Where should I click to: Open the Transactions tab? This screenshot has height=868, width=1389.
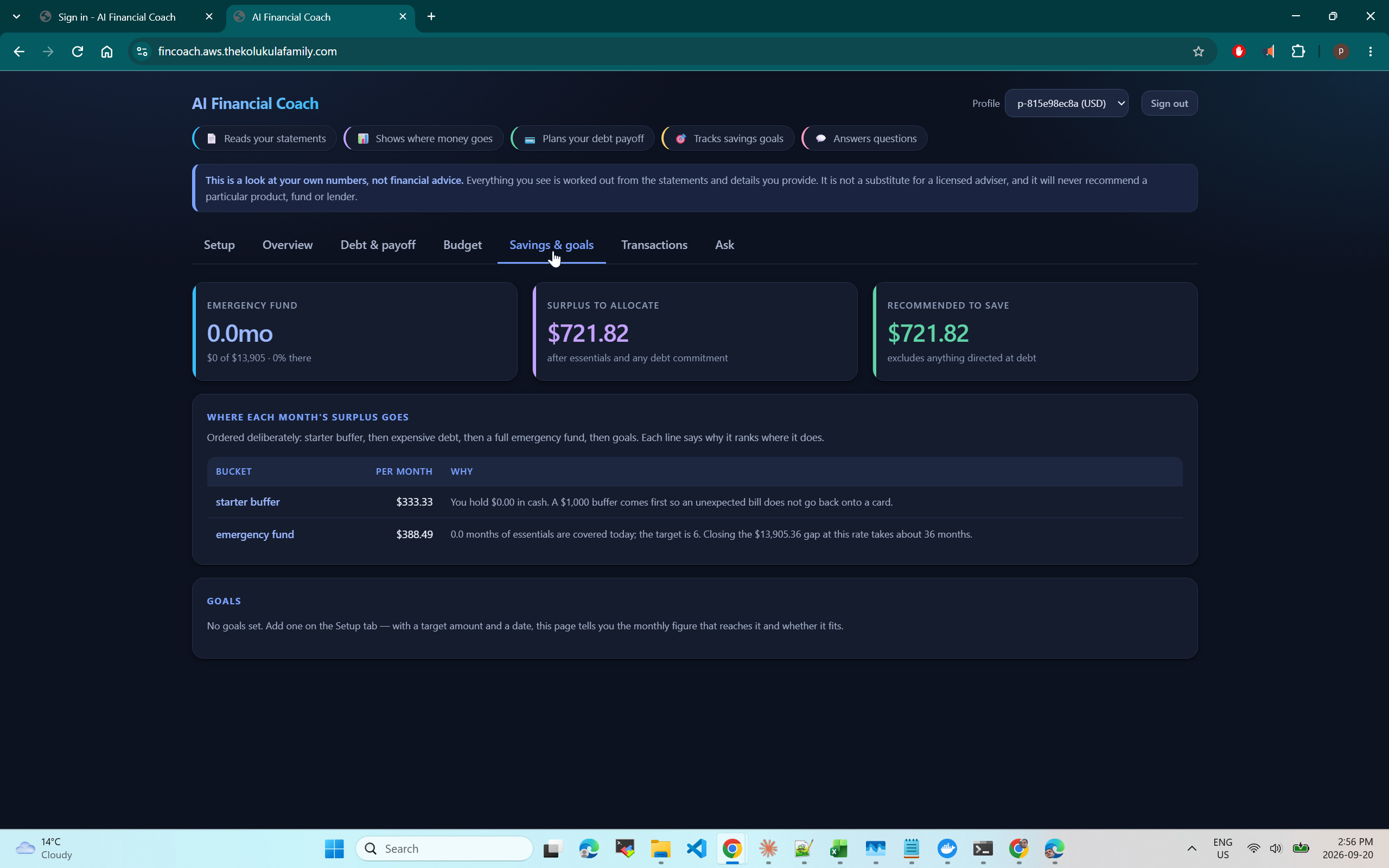tap(654, 245)
